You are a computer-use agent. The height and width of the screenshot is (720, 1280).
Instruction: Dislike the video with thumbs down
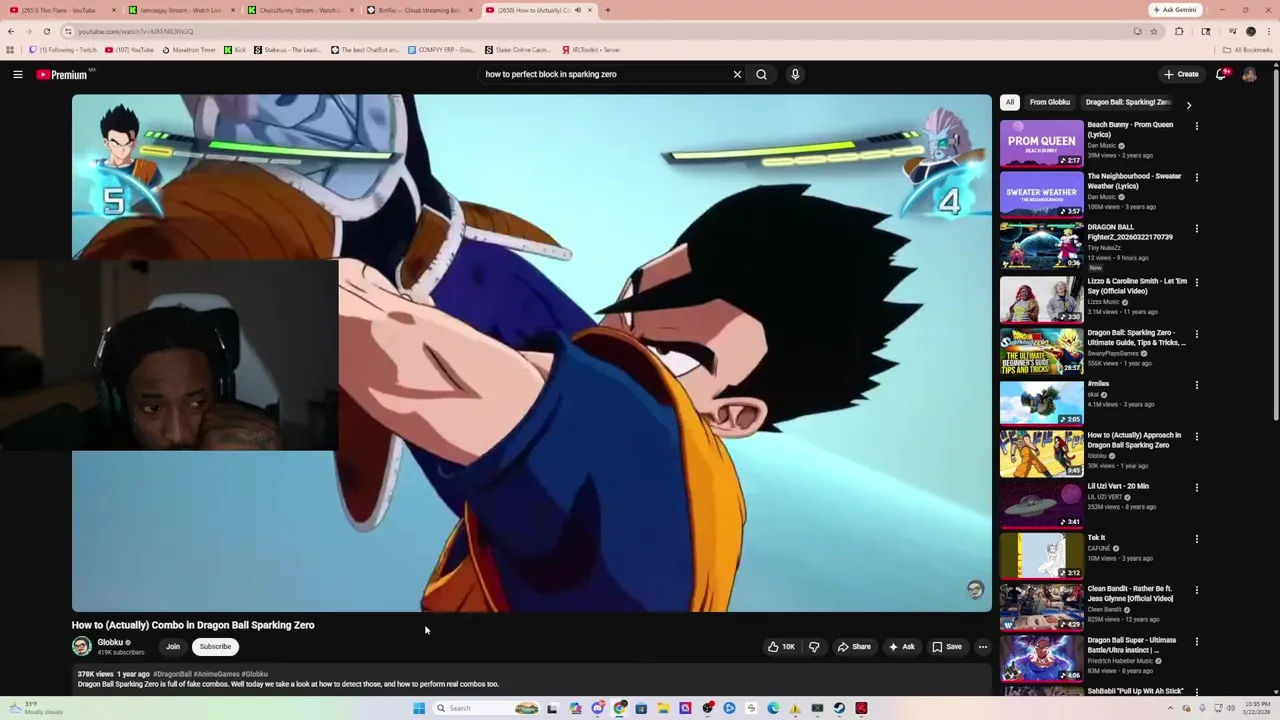pos(814,647)
